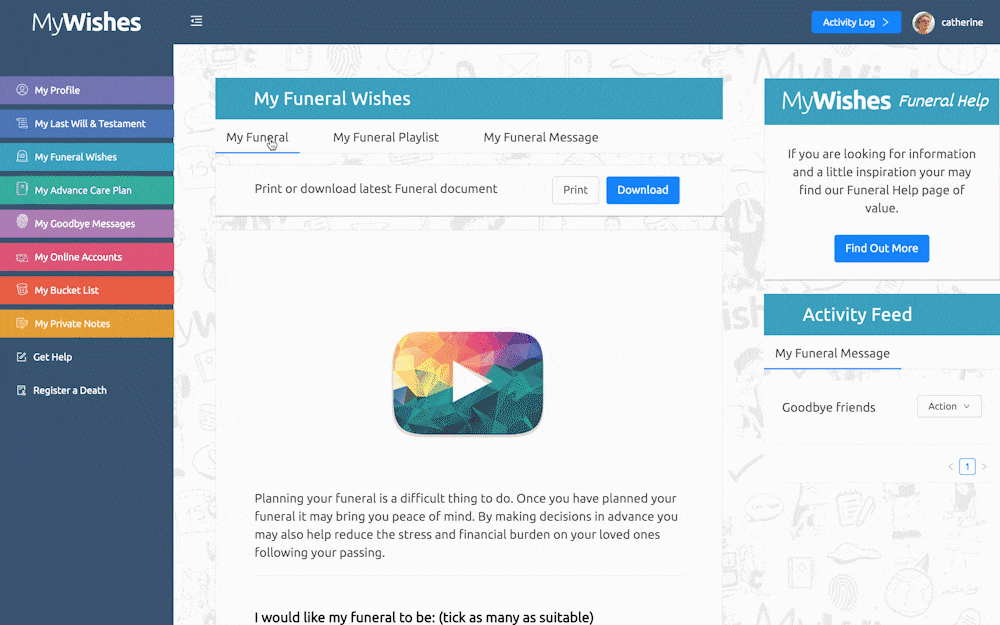
Task: Go to next page in Activity Feed
Action: (984, 467)
